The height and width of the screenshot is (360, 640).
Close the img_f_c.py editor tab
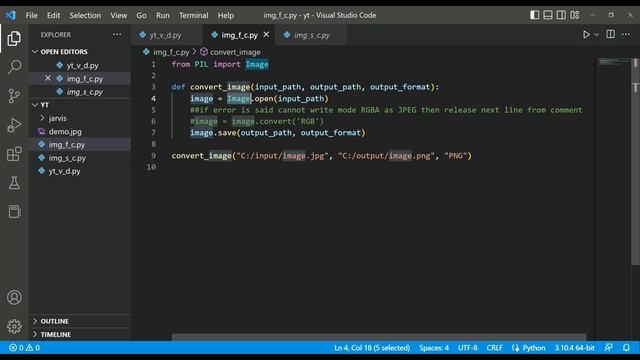[x=266, y=35]
